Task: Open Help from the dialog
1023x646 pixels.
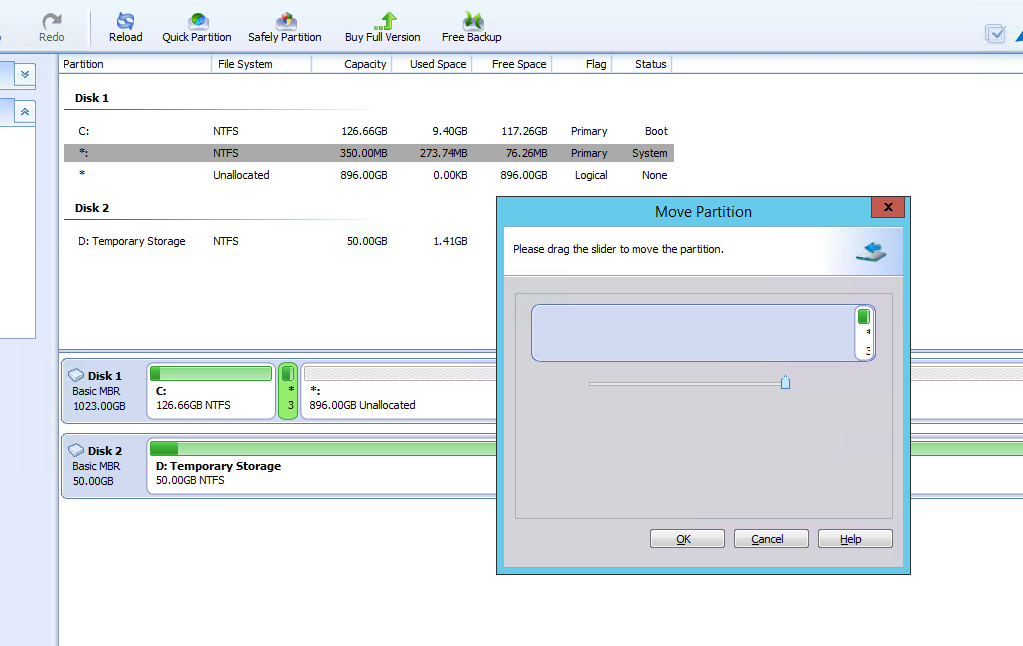Action: tap(855, 538)
